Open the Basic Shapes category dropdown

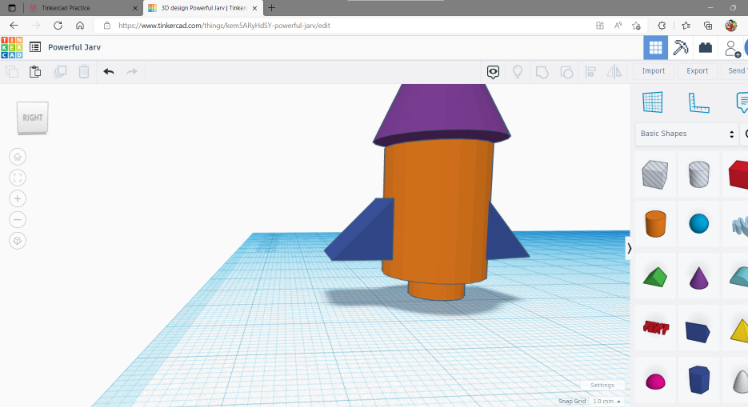(x=687, y=134)
